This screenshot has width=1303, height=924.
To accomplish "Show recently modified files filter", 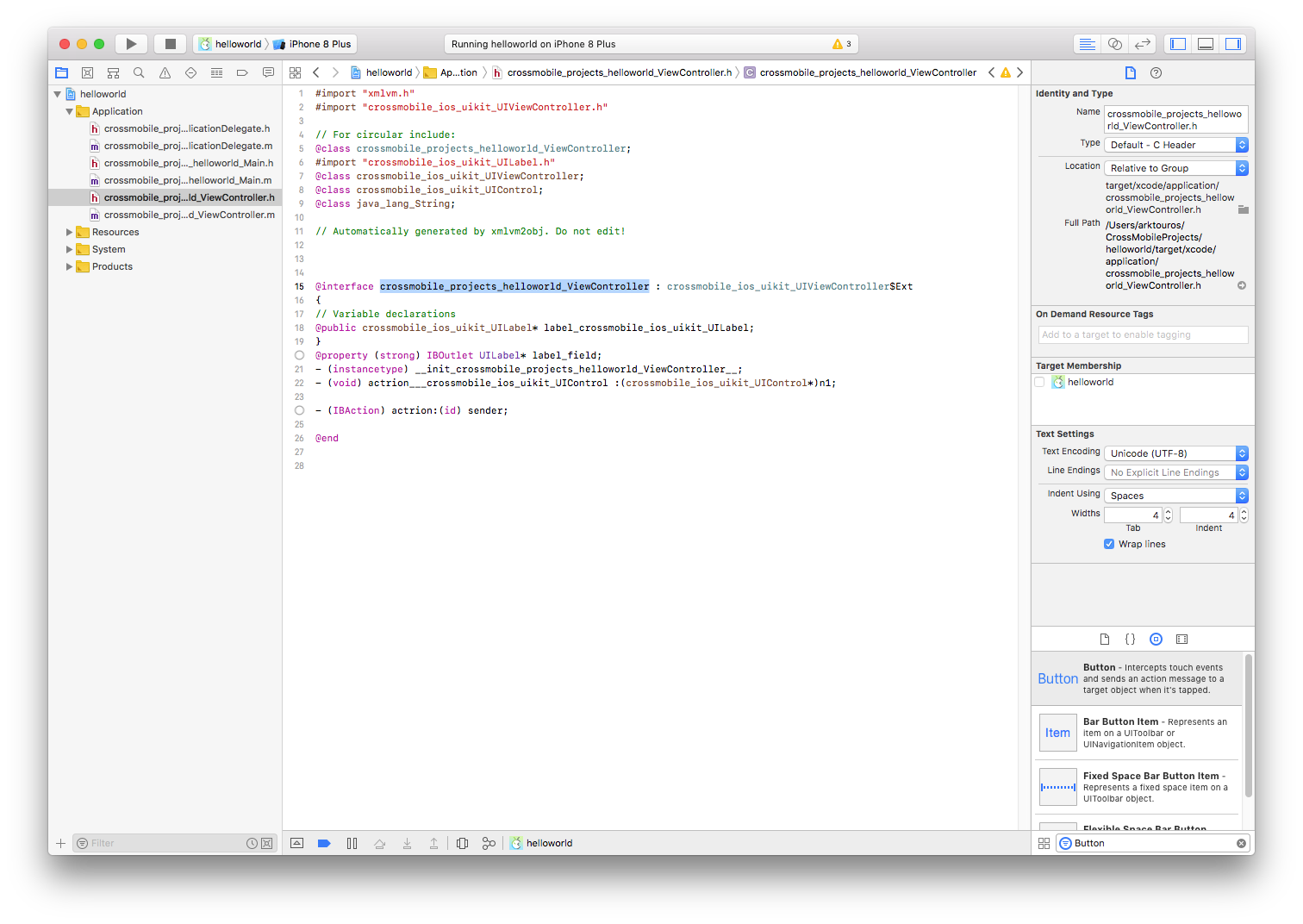I will coord(252,843).
